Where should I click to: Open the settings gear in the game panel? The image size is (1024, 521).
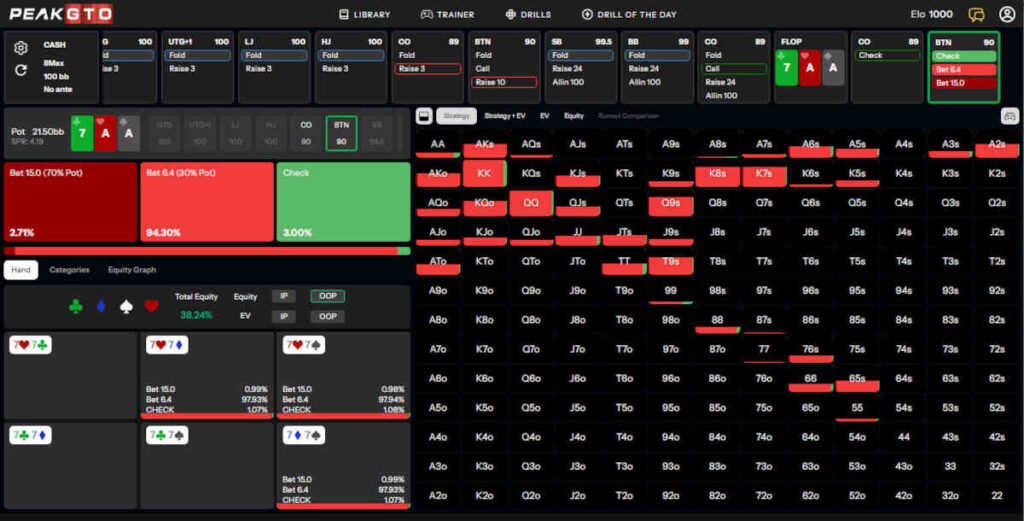[x=21, y=47]
